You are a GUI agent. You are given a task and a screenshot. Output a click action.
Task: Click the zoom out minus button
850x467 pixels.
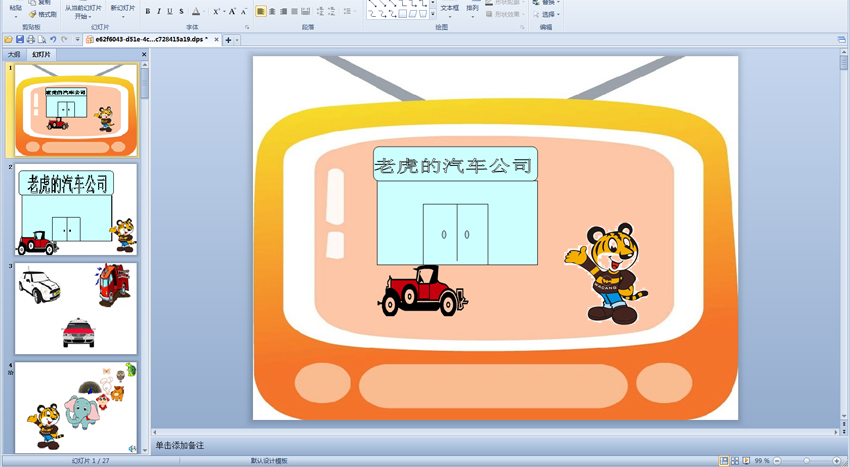(x=777, y=460)
